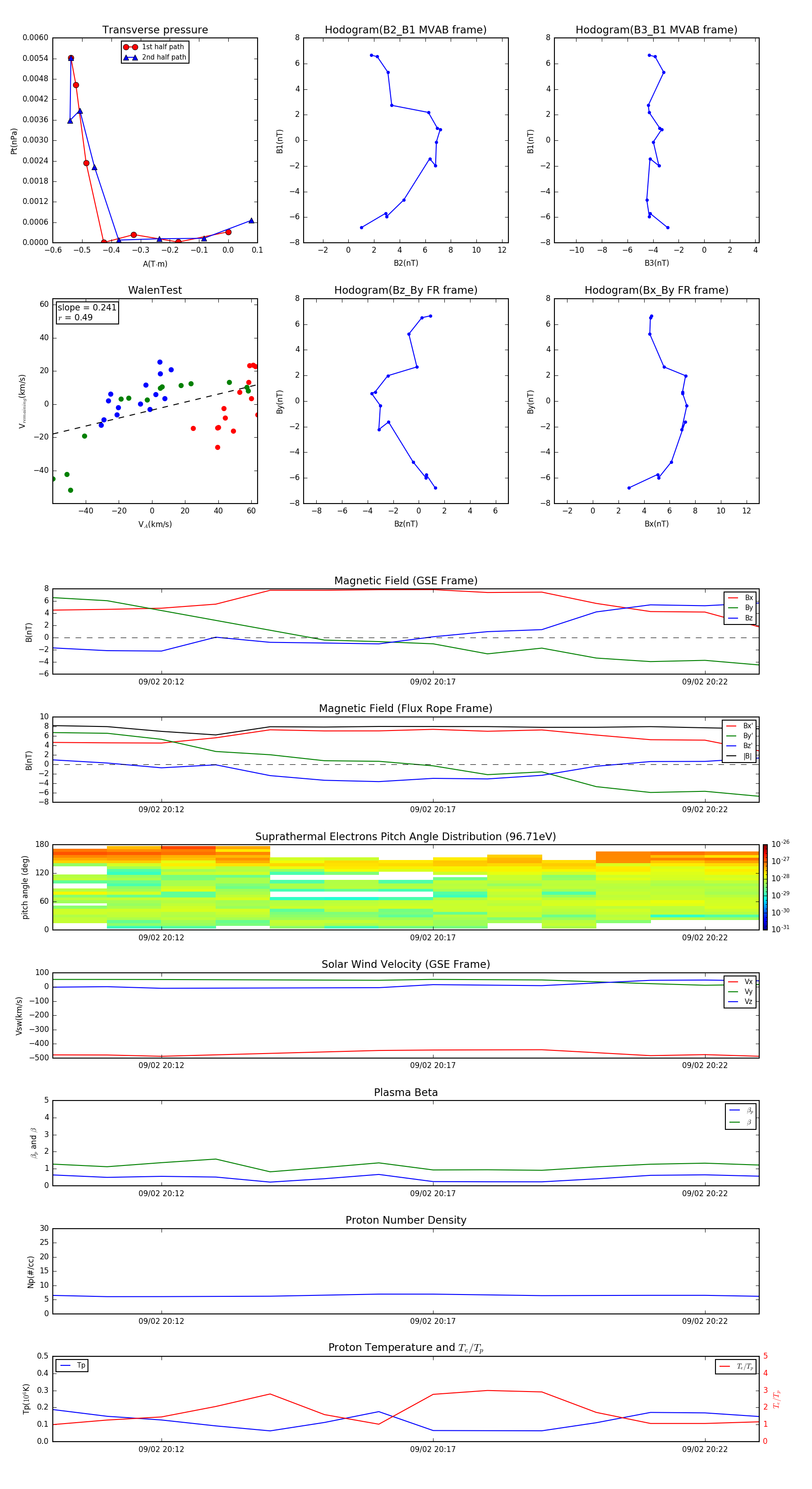Screen dimensions: 812x1489
Task: Click 'Solar Wind Velocity (GSE Frame)' title
Action: tap(406, 964)
